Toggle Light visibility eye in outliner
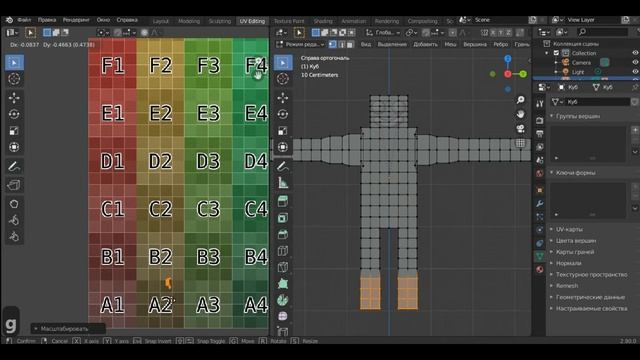 point(635,72)
